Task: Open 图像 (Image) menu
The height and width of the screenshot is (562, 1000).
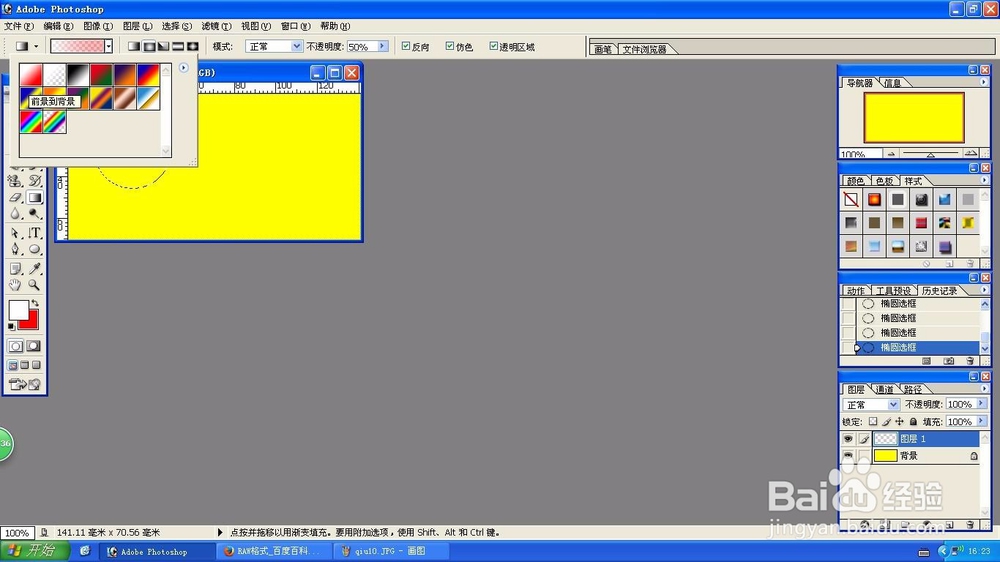Action: [98, 26]
